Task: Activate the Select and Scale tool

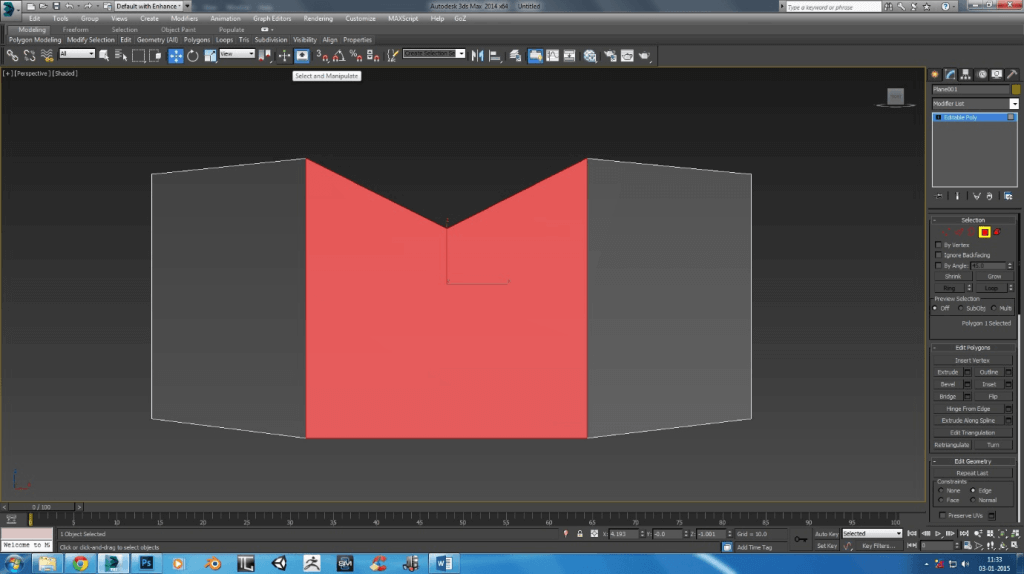Action: (x=210, y=56)
